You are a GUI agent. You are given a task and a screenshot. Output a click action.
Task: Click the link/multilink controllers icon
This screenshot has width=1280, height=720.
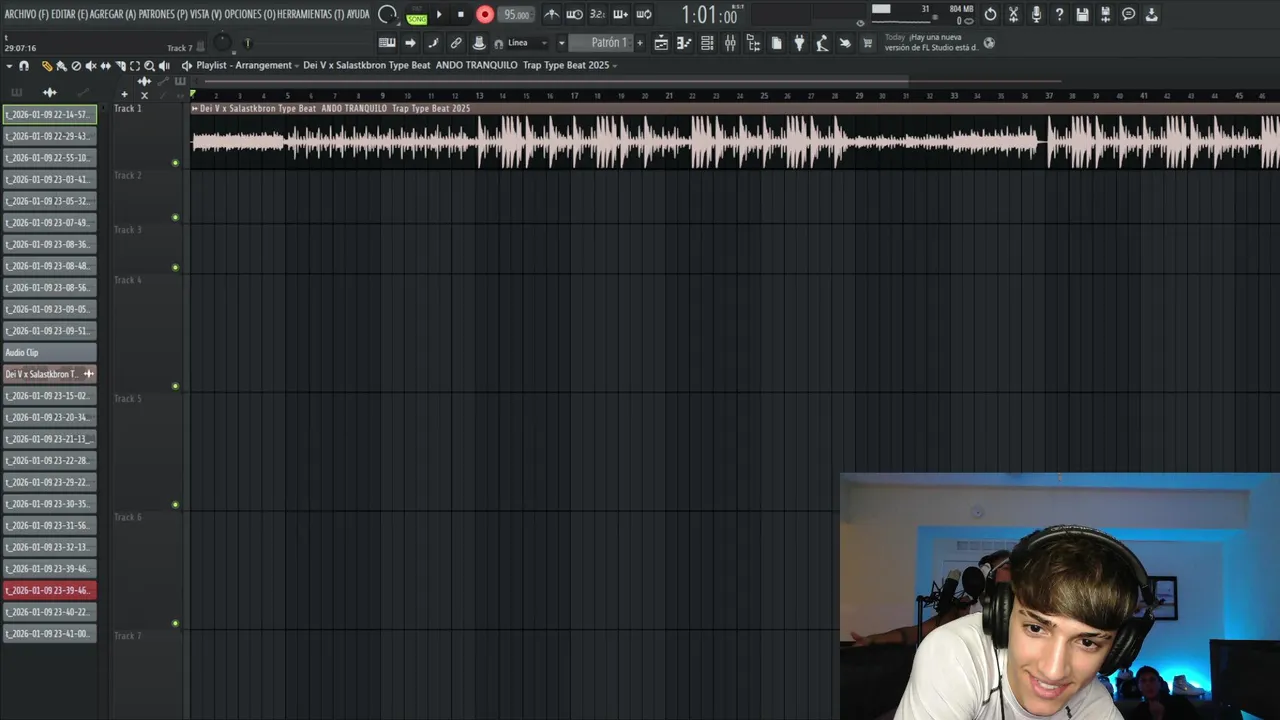[456, 43]
